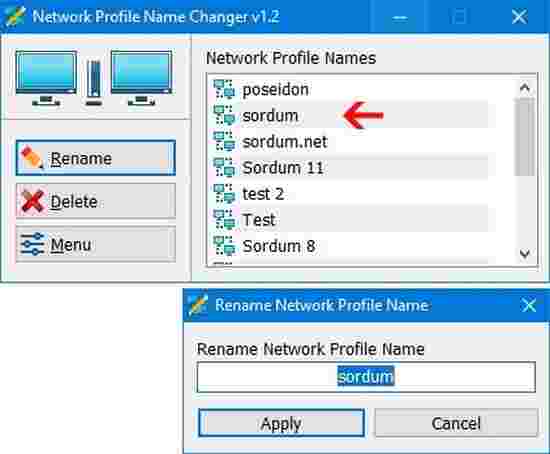Screen dimensions: 550x454
Task: Select the network icon beside Sordum 11
Action: pos(224,167)
